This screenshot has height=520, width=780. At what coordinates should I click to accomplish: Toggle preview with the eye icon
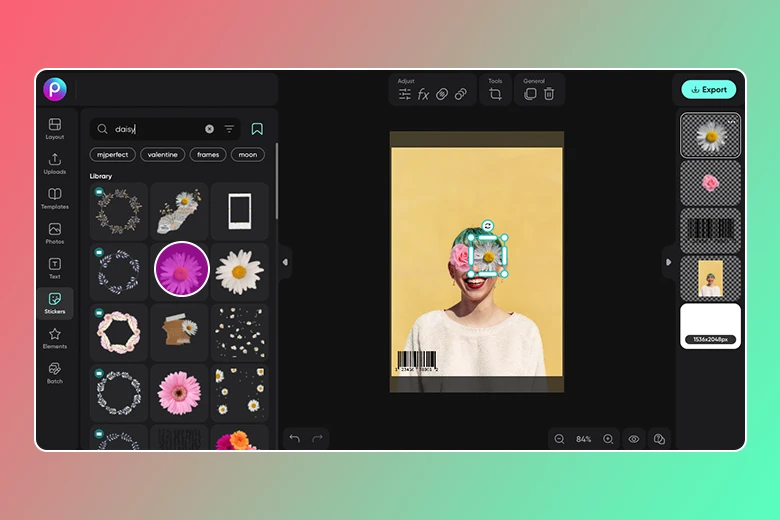tap(634, 439)
